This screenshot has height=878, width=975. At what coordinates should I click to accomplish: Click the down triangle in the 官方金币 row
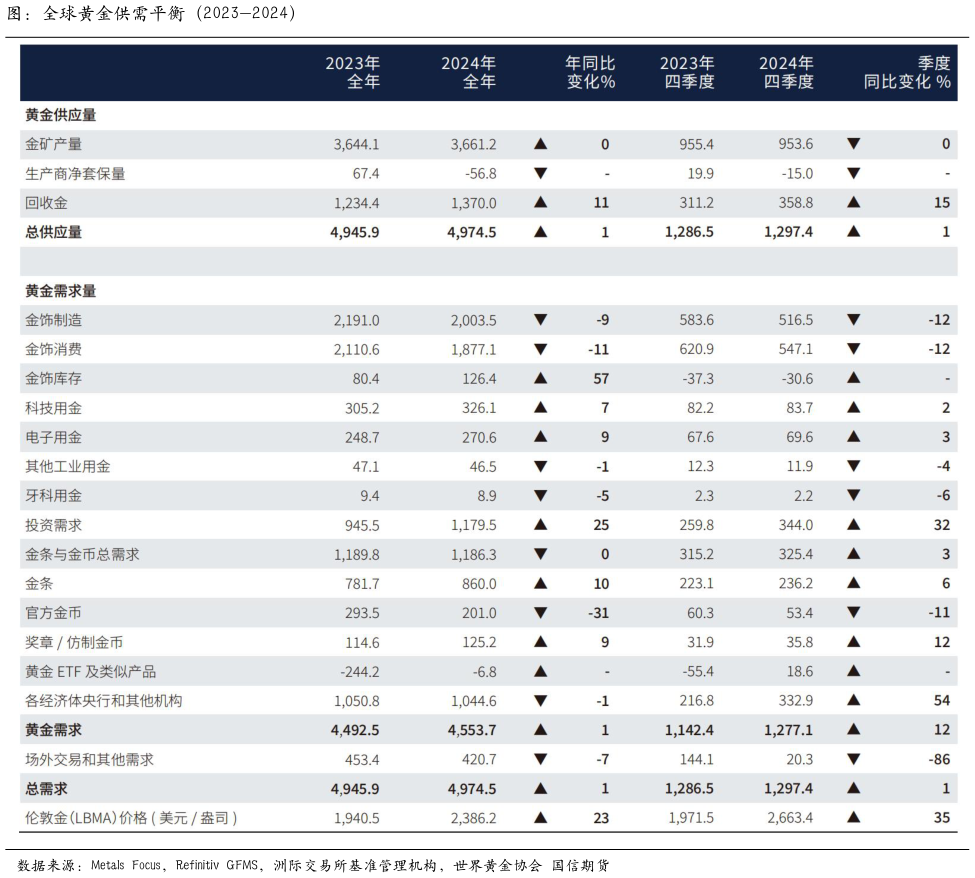[x=541, y=611]
